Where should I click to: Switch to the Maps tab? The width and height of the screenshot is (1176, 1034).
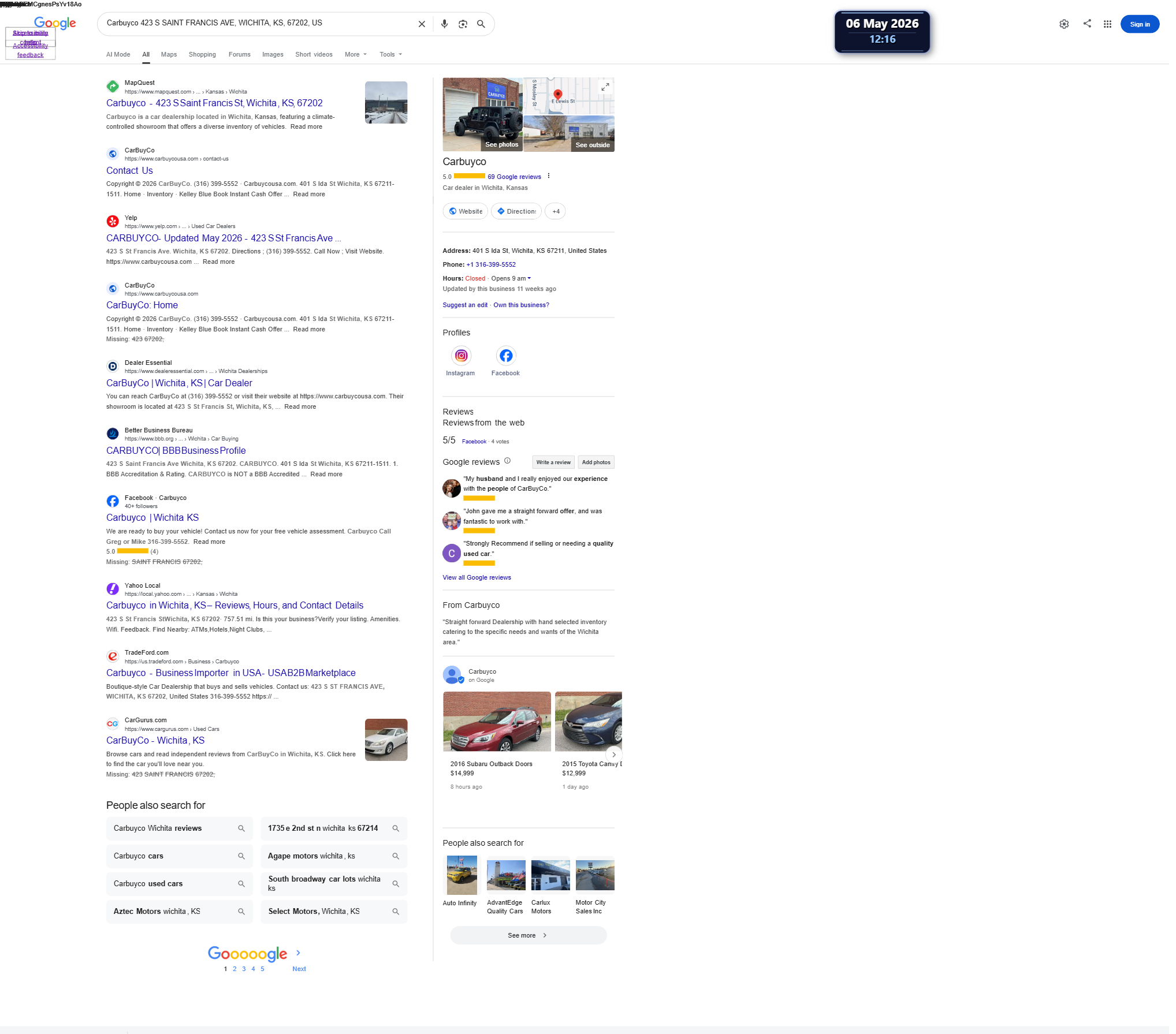click(169, 55)
